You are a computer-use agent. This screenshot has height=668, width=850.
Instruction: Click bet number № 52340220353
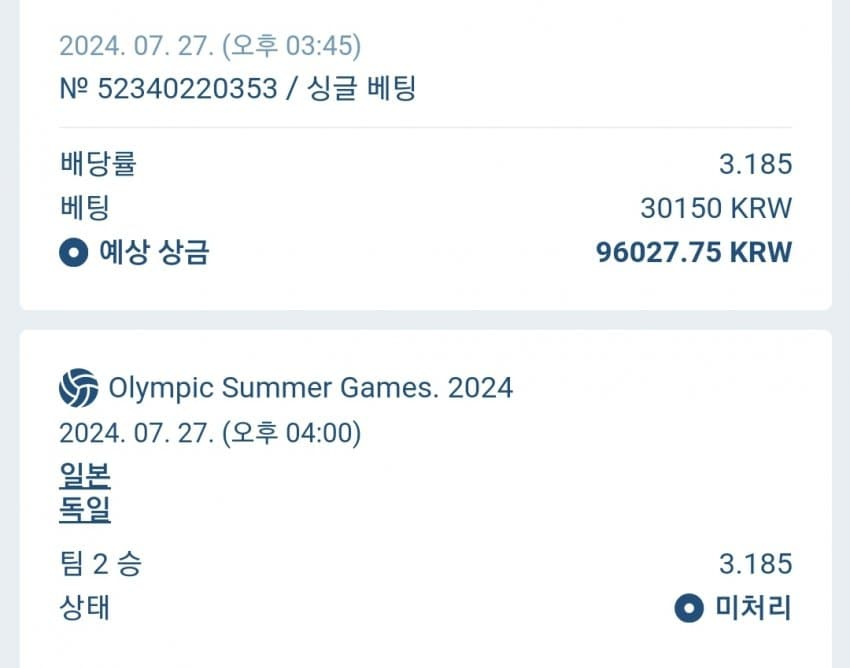tap(168, 89)
